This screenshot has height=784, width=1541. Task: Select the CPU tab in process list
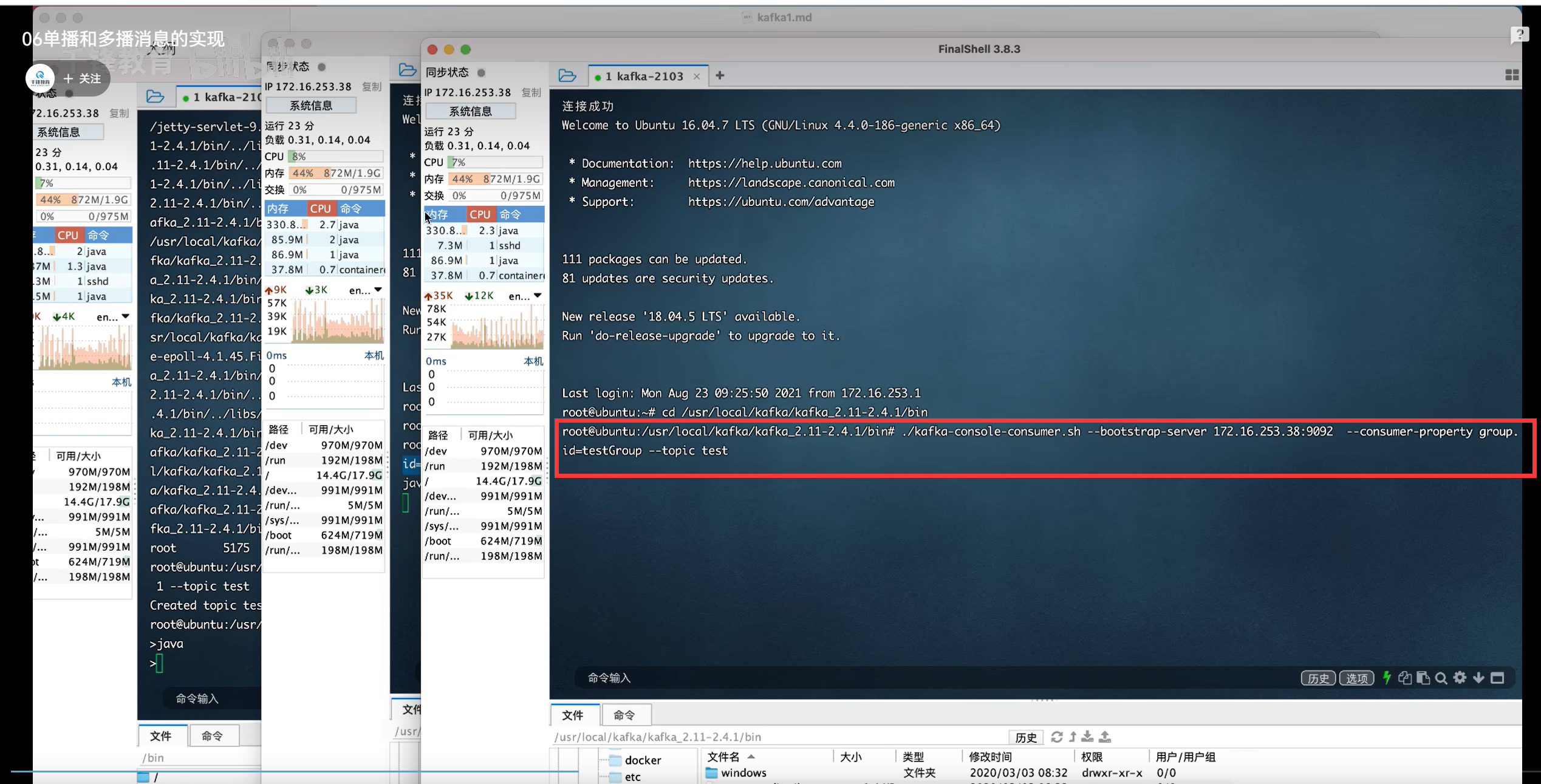click(480, 214)
